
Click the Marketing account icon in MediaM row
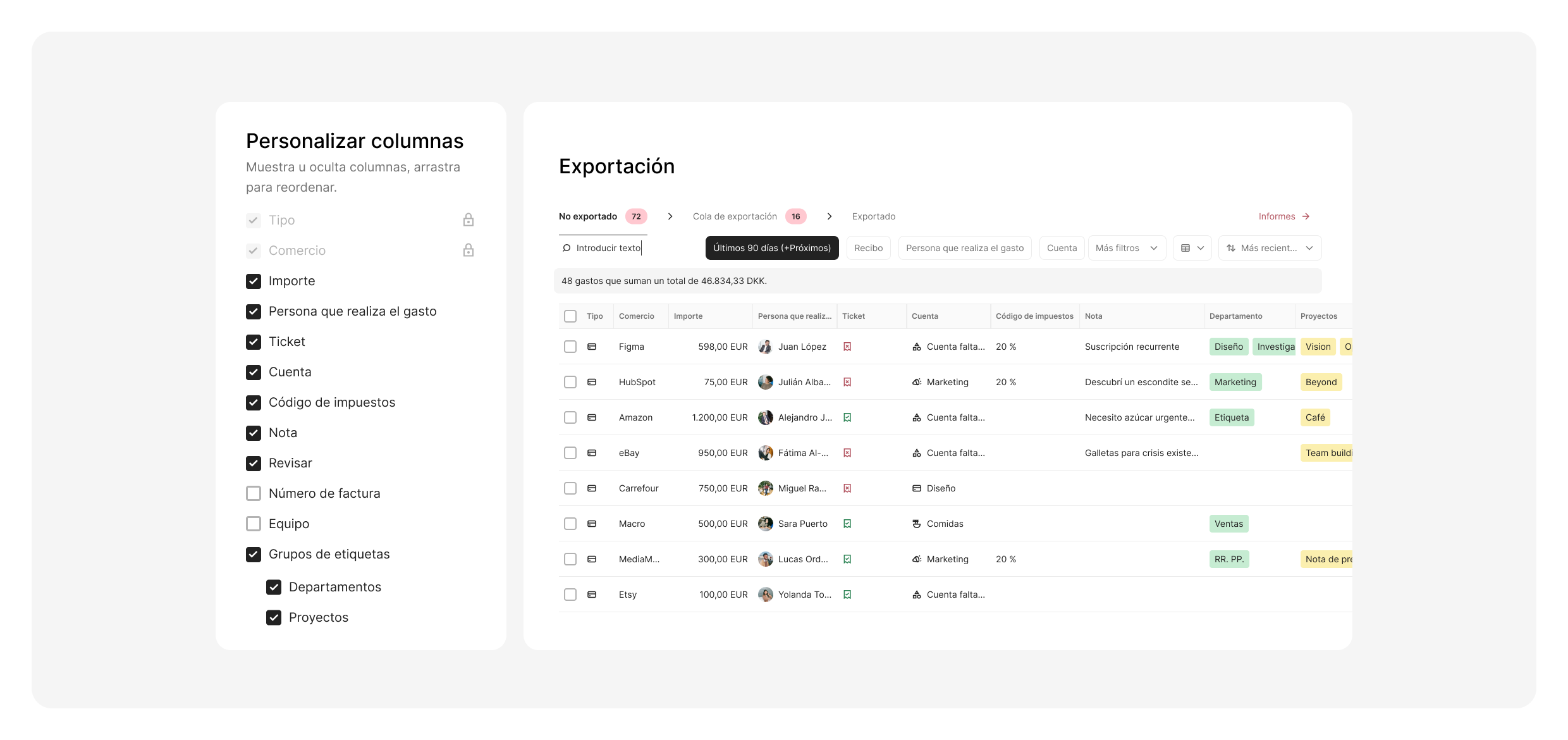tap(916, 559)
